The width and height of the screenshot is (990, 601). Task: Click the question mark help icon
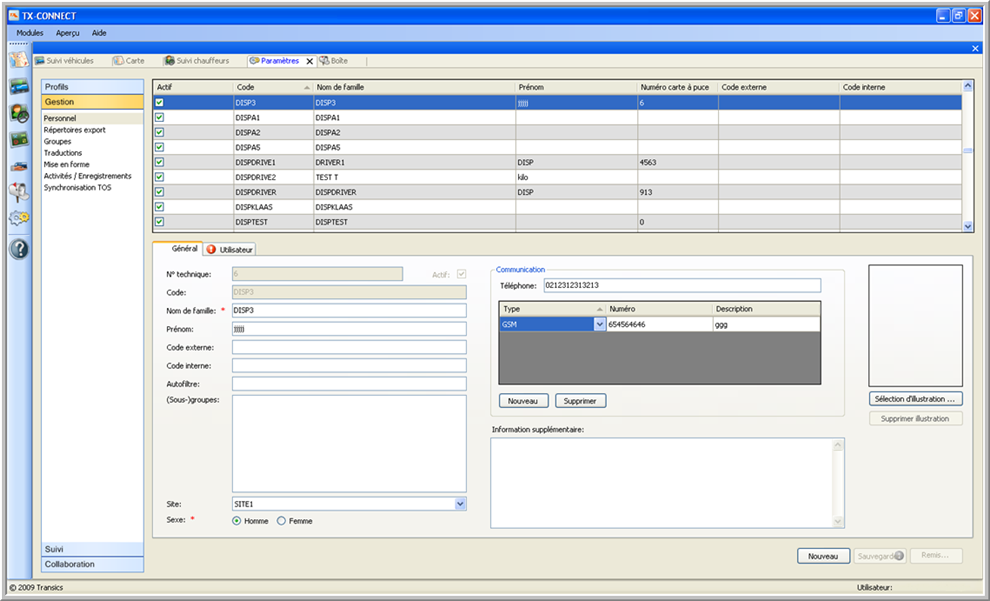pos(18,249)
